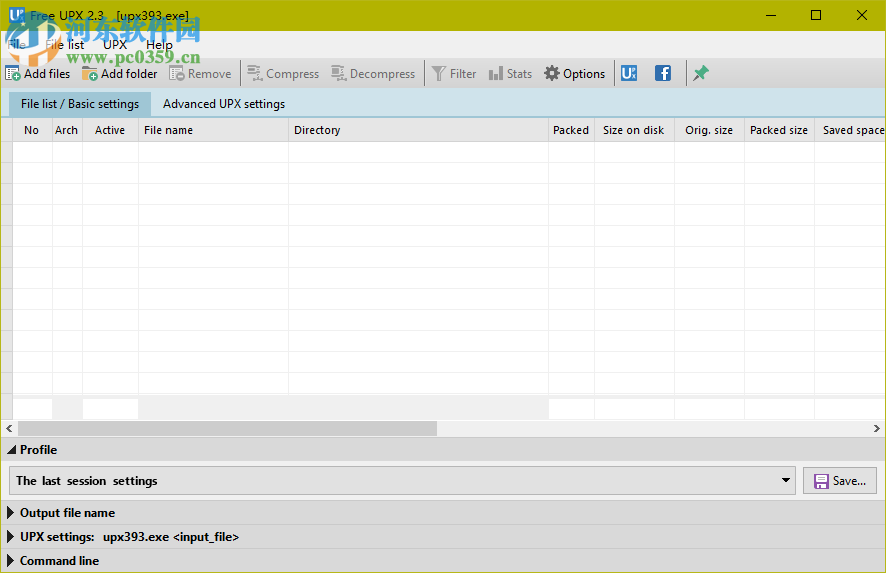Show the Stats panel
Screen dimensions: 886x573
pyautogui.click(x=510, y=73)
